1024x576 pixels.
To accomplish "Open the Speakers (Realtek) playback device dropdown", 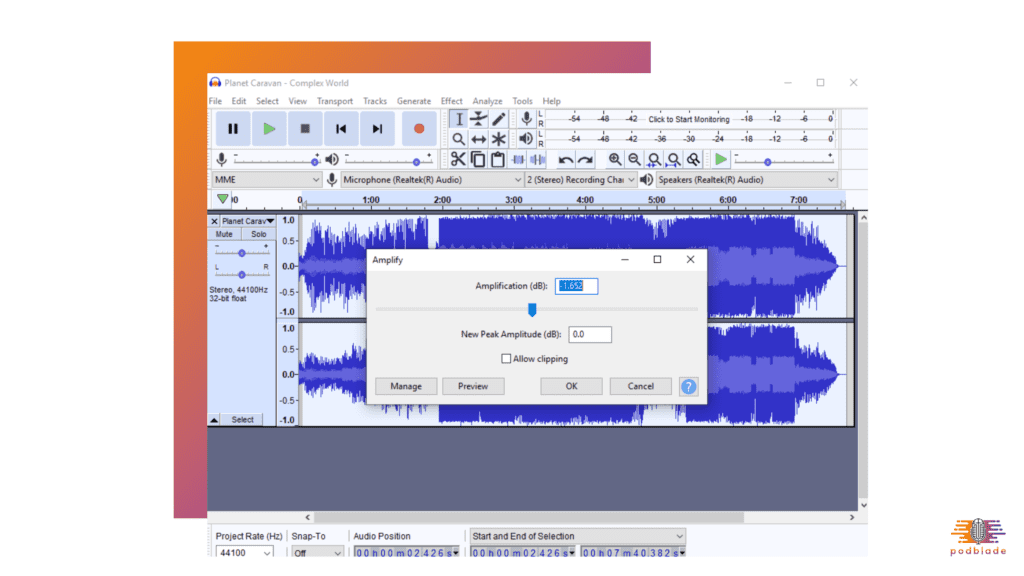I will point(746,180).
